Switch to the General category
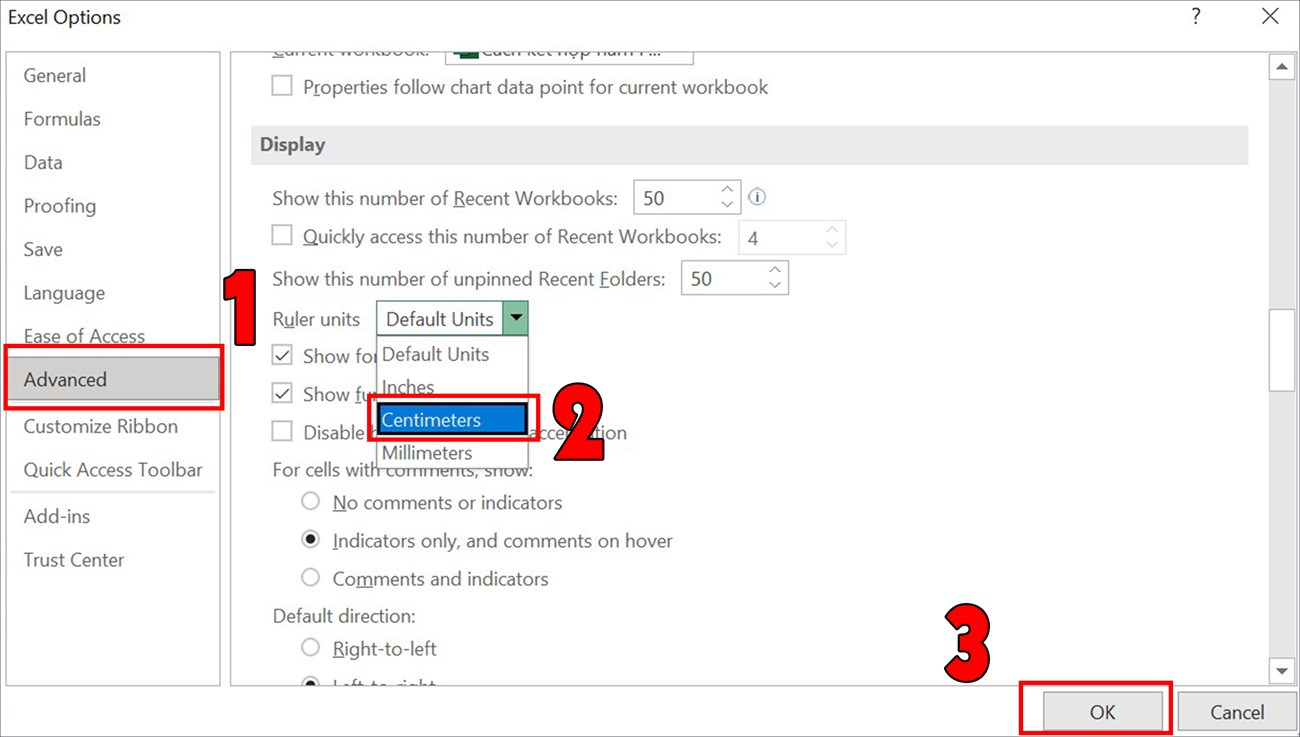This screenshot has width=1300, height=737. pyautogui.click(x=54, y=75)
